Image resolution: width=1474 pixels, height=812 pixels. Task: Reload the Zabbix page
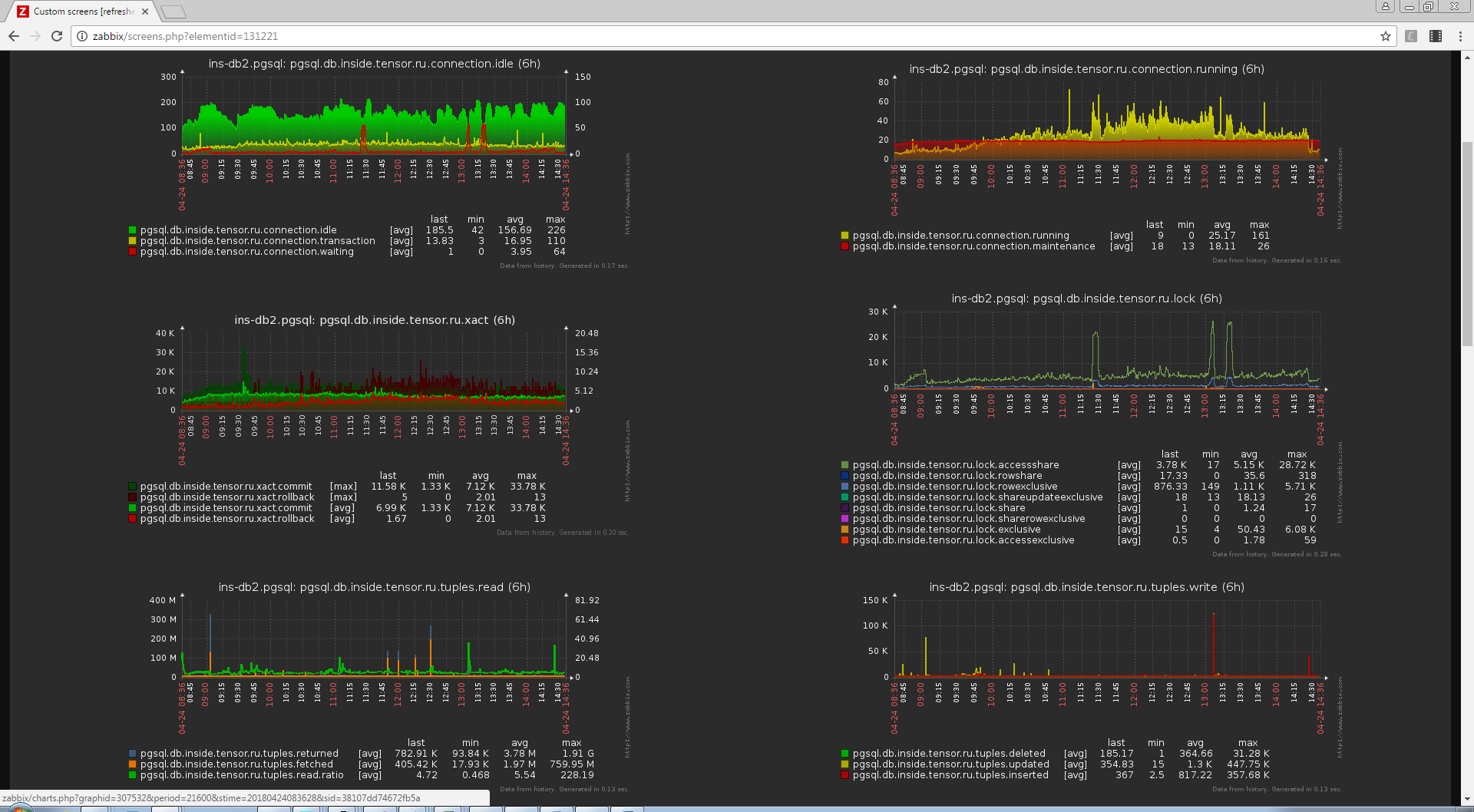pos(57,36)
